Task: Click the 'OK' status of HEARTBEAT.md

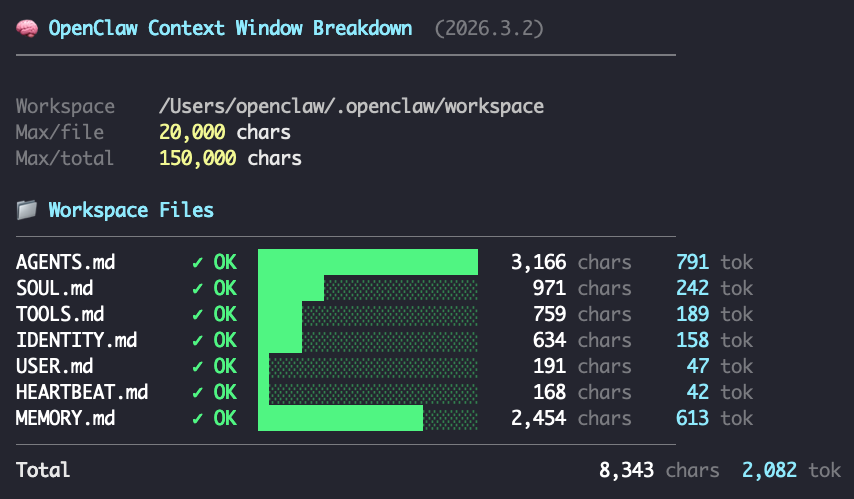Action: (225, 392)
